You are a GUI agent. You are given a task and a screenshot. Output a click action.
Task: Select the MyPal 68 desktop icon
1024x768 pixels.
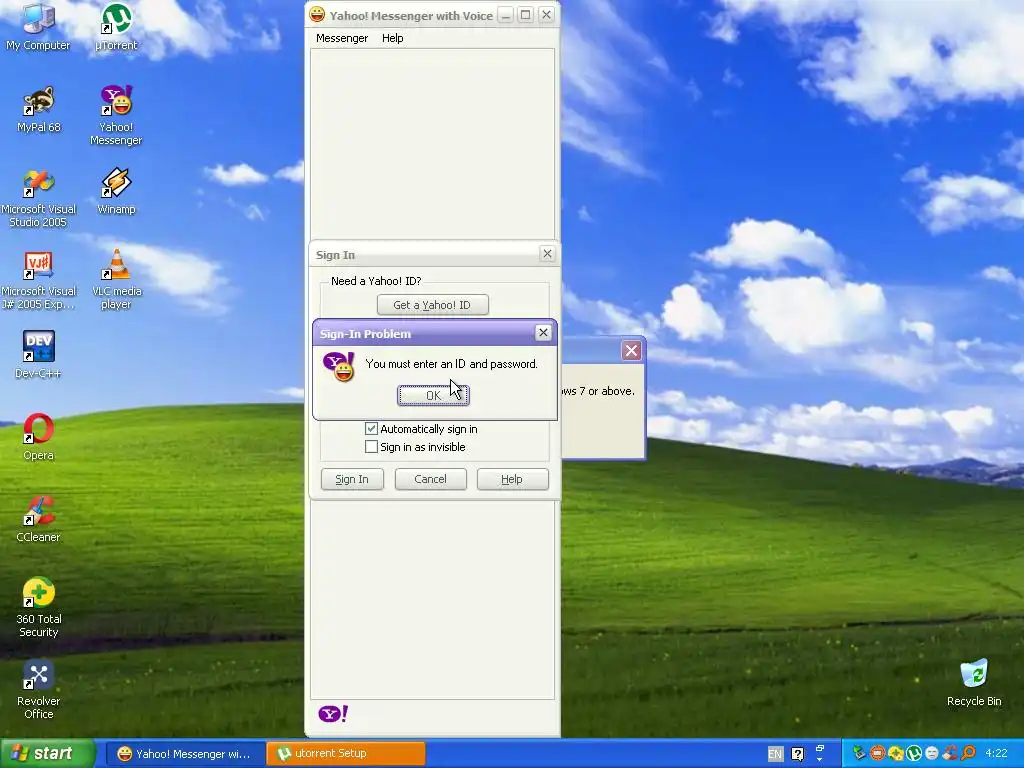click(39, 109)
